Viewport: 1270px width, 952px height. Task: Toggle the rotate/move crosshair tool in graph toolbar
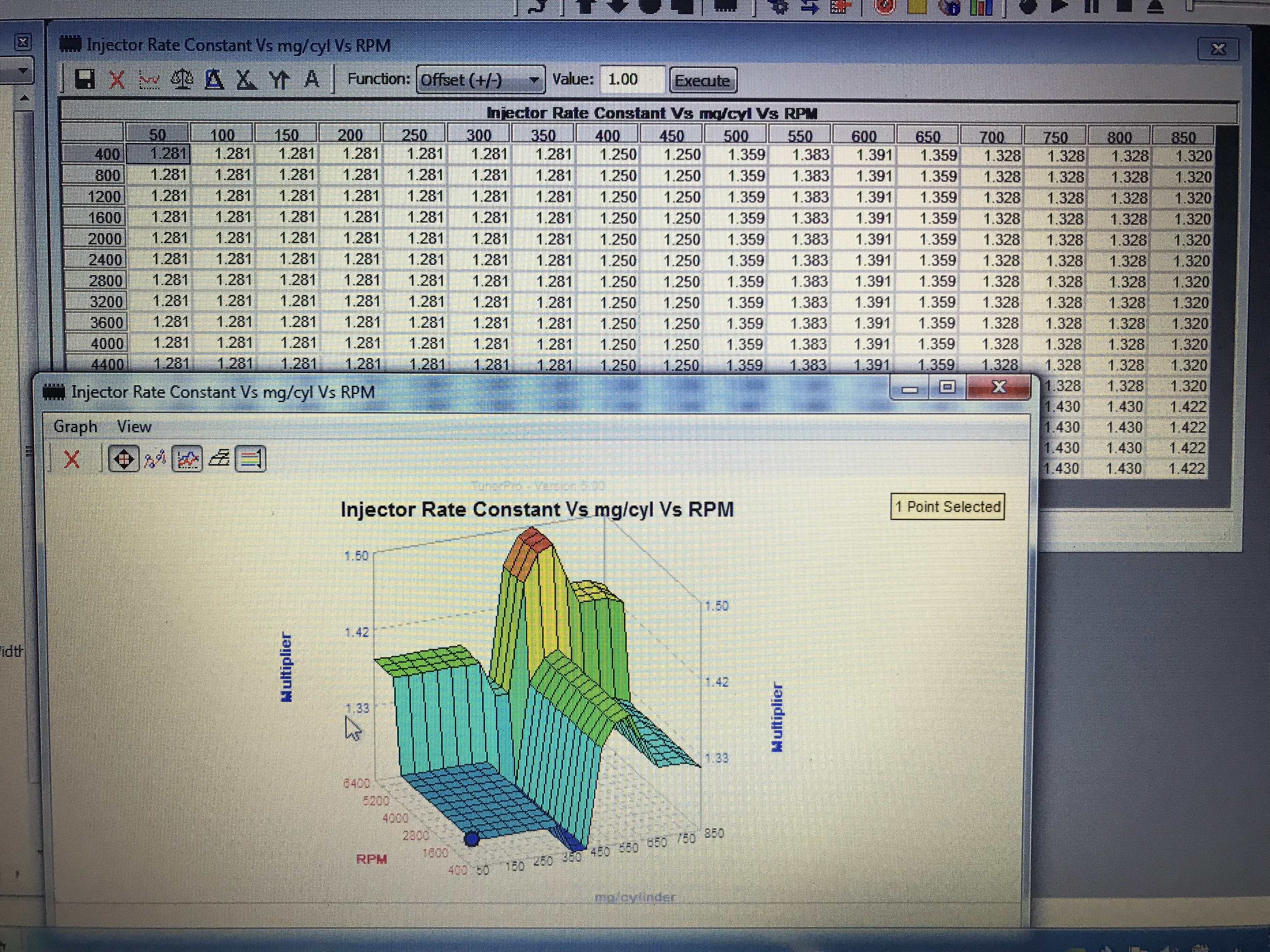point(124,459)
